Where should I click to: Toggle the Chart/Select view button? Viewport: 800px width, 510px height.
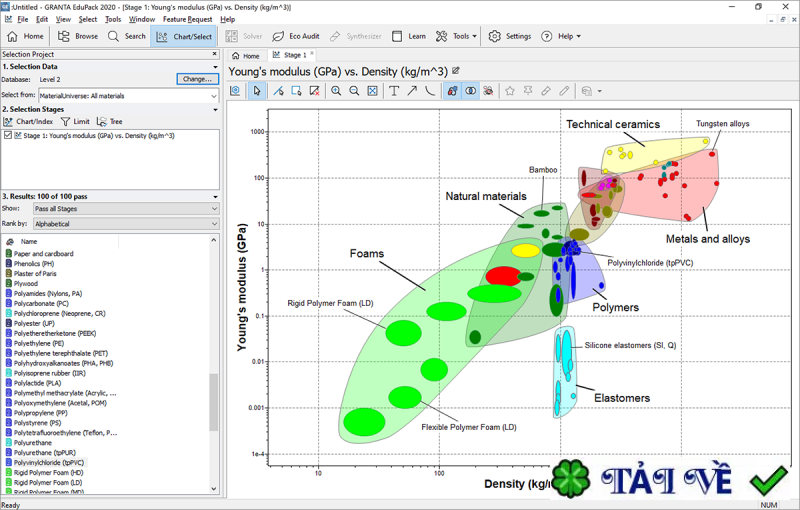click(184, 36)
